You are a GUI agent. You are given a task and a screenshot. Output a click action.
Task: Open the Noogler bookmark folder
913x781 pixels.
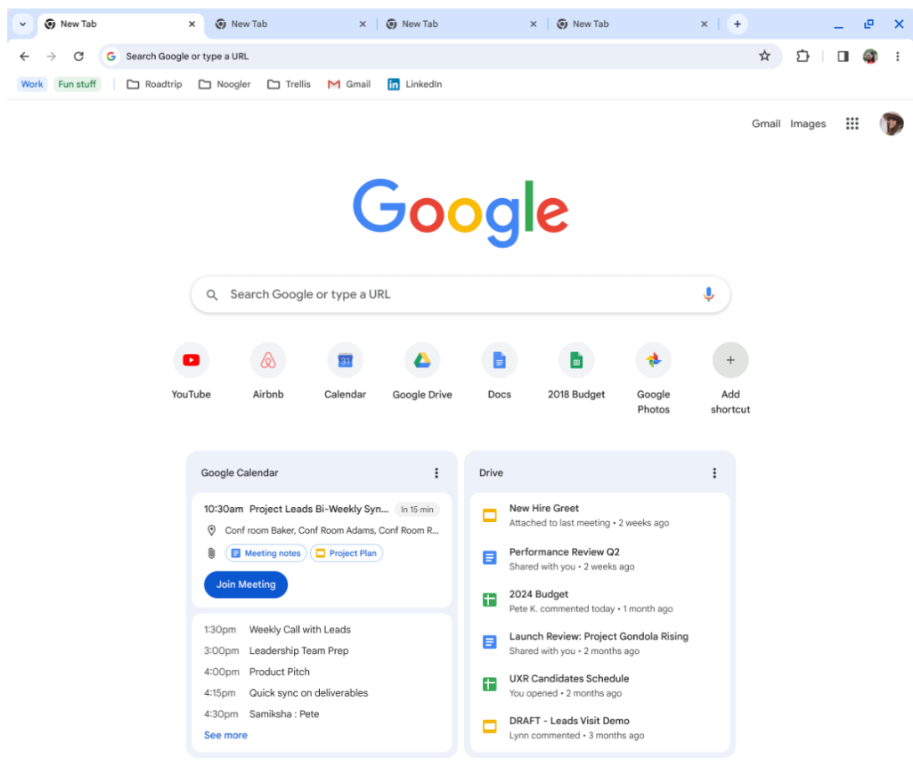(x=224, y=84)
